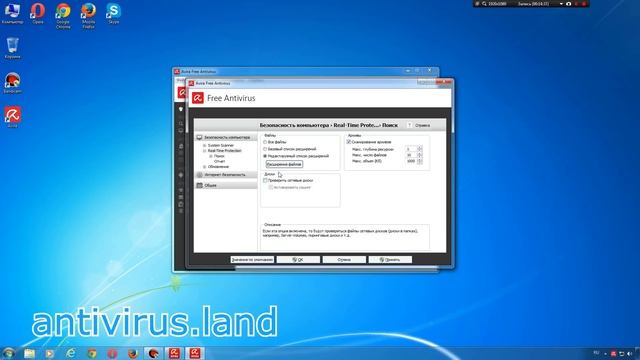The image size is (640, 360).
Task: Open the Avira desktop shortcut
Action: click(x=12, y=117)
